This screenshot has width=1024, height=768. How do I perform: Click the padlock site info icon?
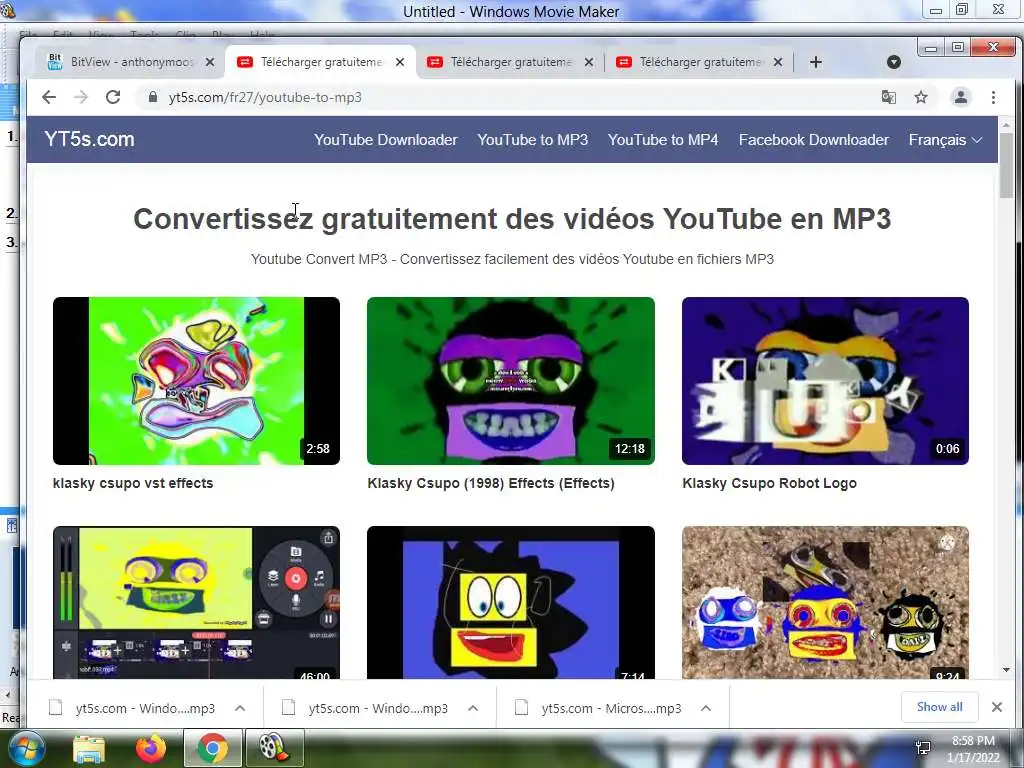coord(153,97)
